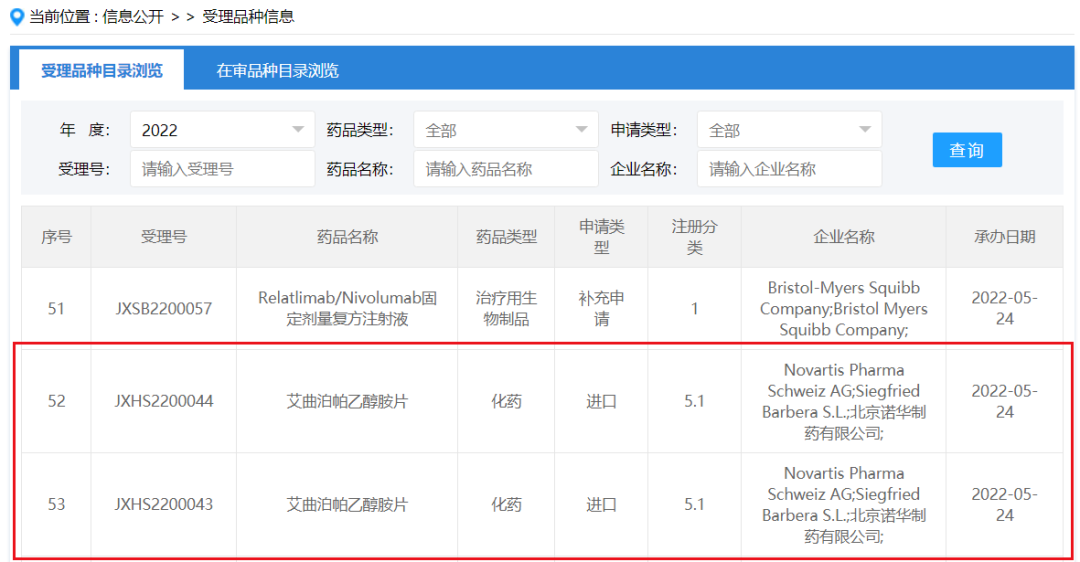Click the 药品名称 column header

pyautogui.click(x=347, y=237)
